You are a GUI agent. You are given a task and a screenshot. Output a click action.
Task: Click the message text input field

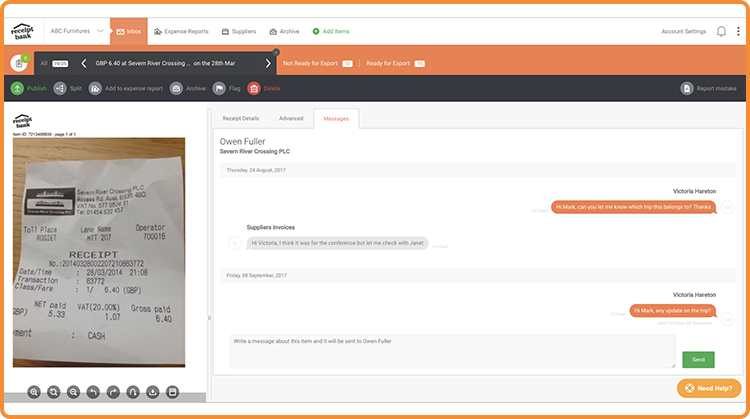tap(452, 351)
